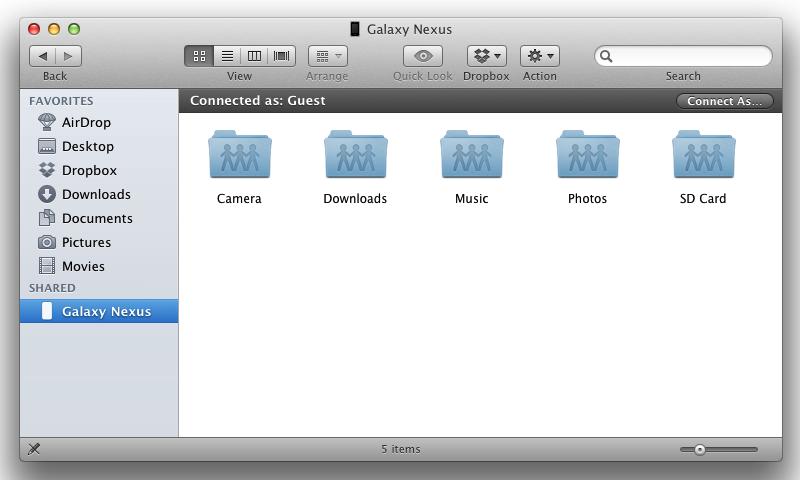Screen dimensions: 800x480
Task: Click the customize tools icon in status bar
Action: click(34, 449)
